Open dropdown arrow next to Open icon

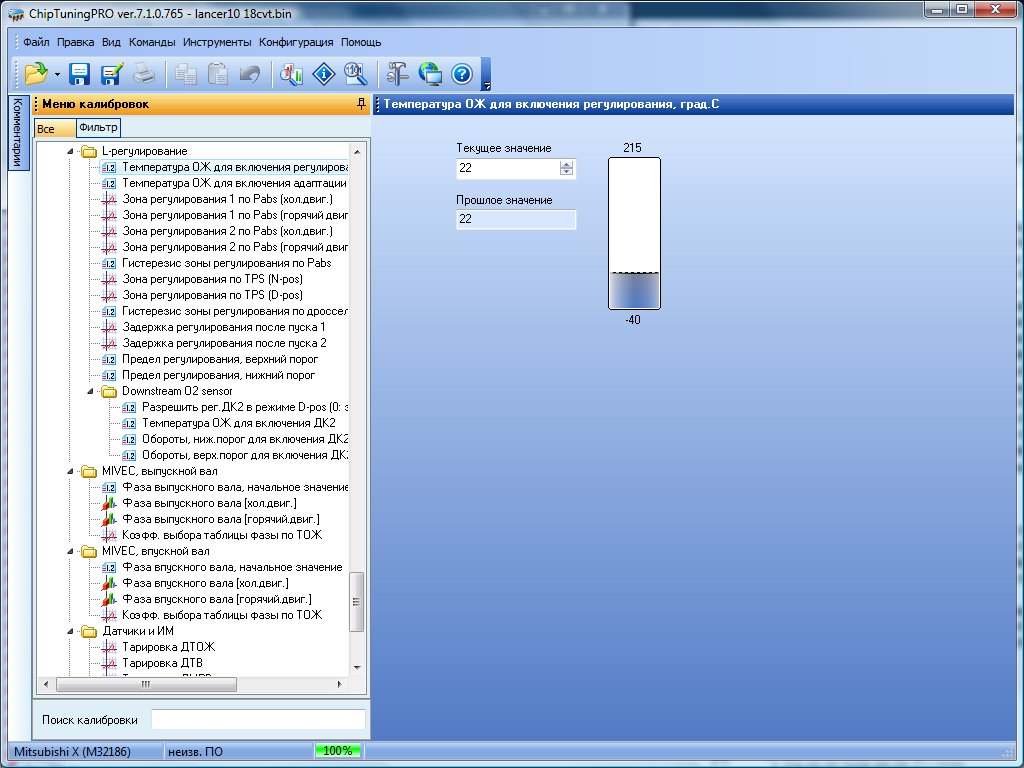pyautogui.click(x=58, y=74)
